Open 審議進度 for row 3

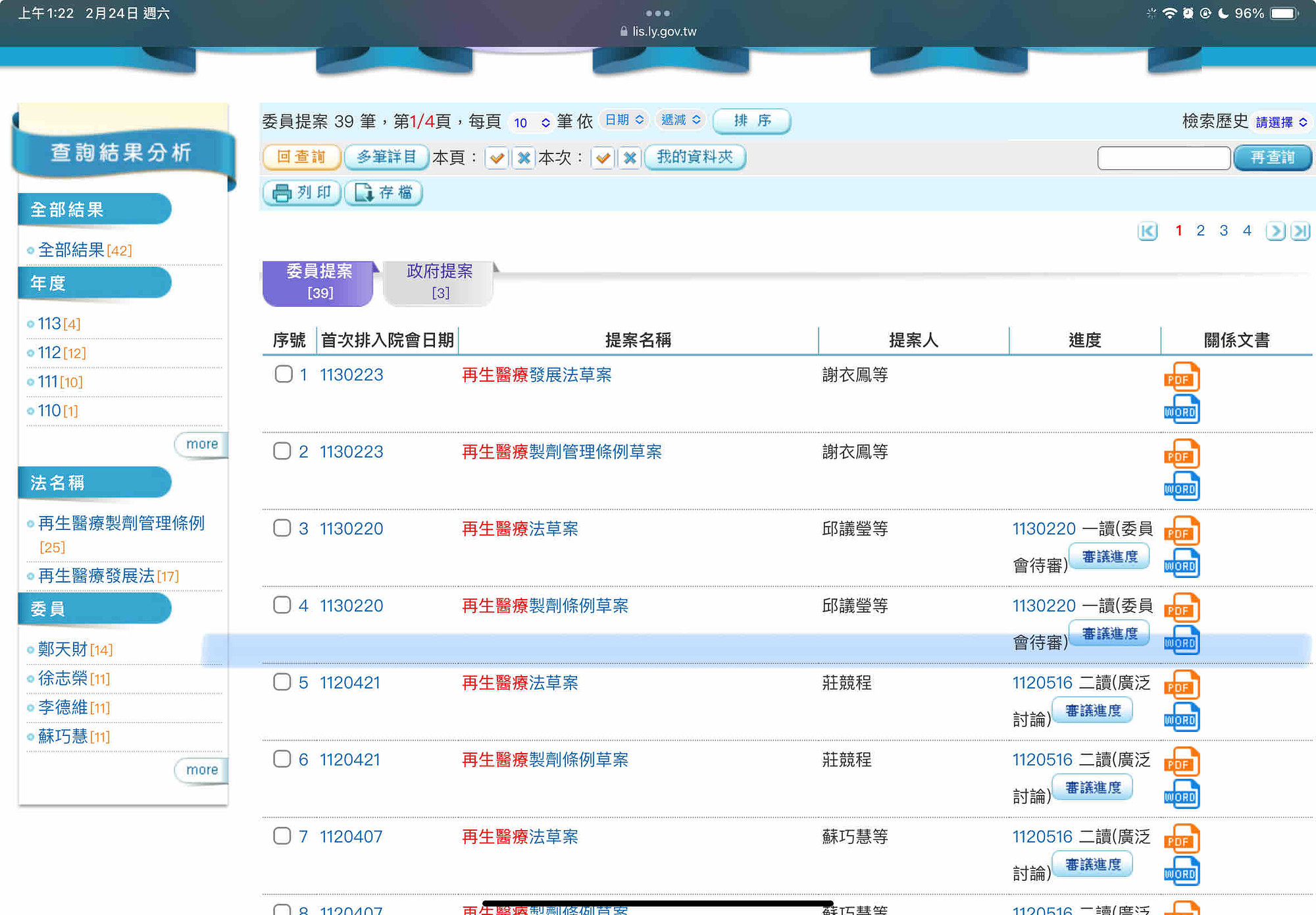1109,557
